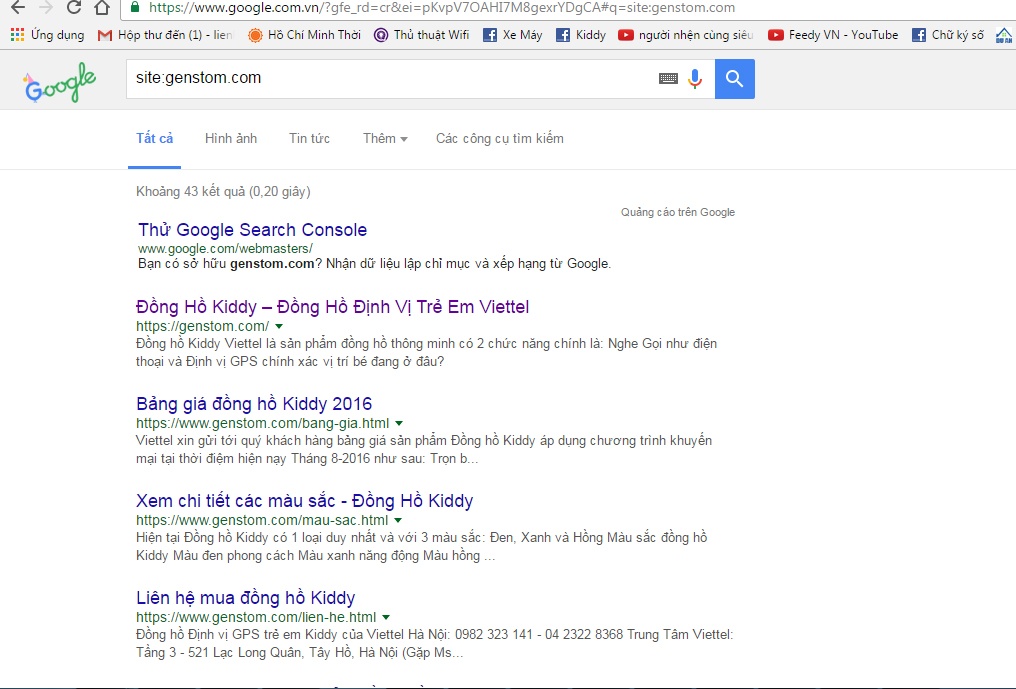
Task: Expand arrow next to mau-sac.html URL
Action: point(398,520)
